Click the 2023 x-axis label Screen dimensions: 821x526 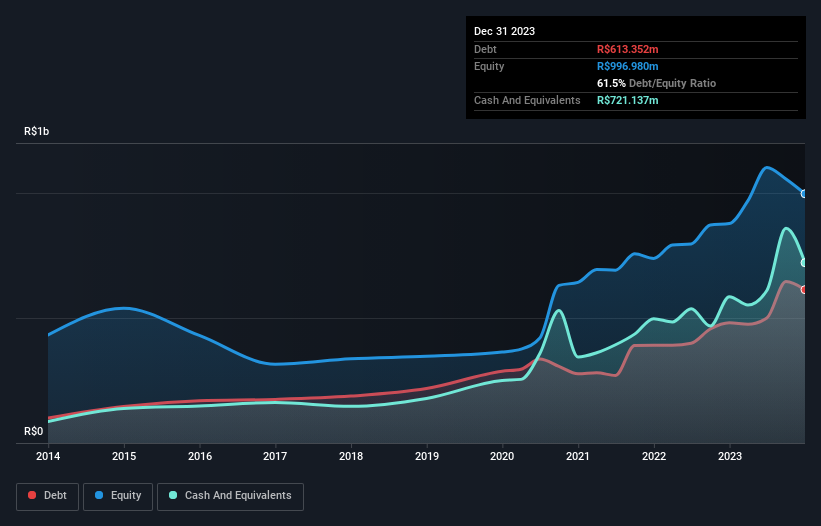[730, 456]
